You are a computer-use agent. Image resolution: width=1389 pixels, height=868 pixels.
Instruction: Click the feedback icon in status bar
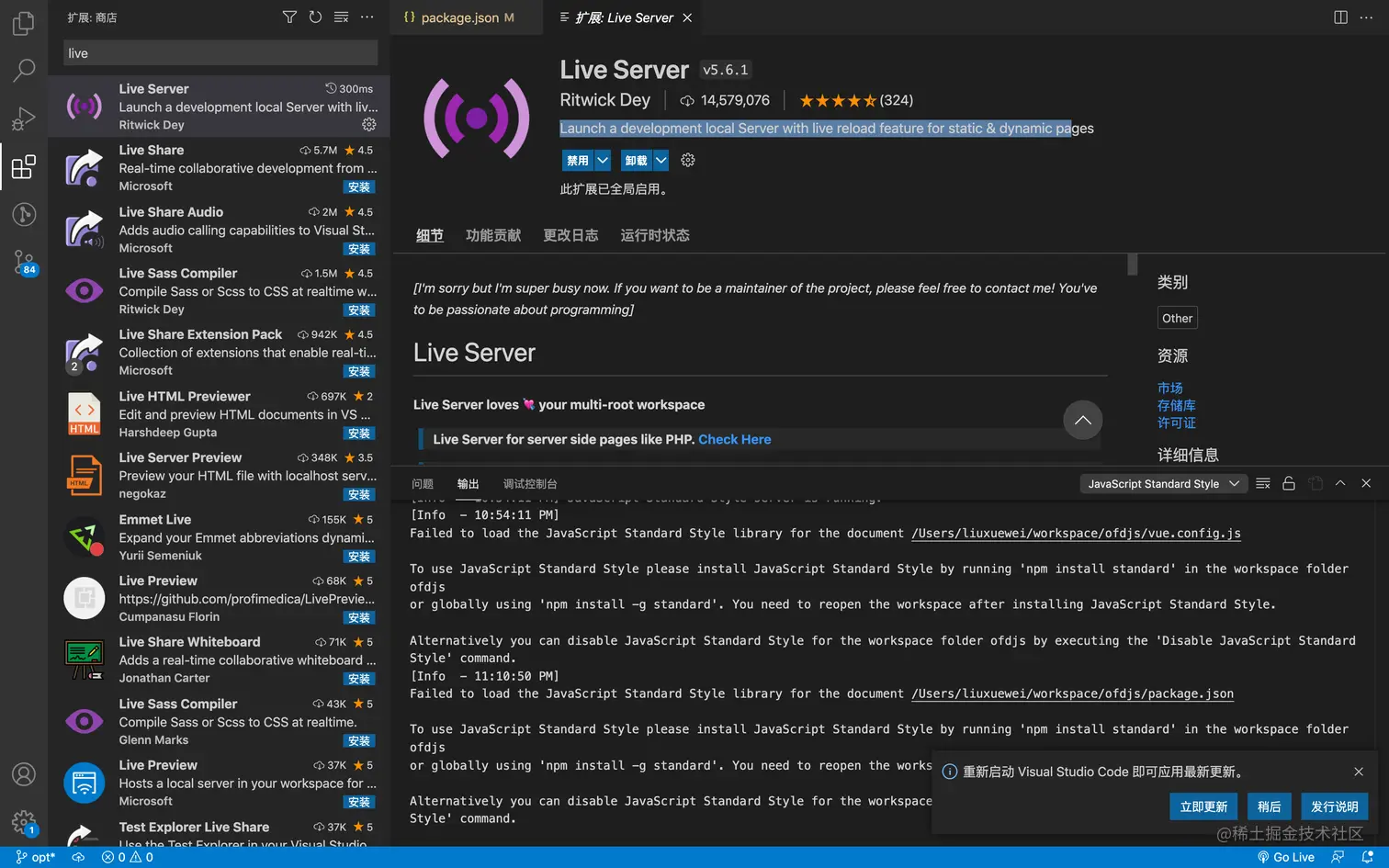[x=1338, y=857]
